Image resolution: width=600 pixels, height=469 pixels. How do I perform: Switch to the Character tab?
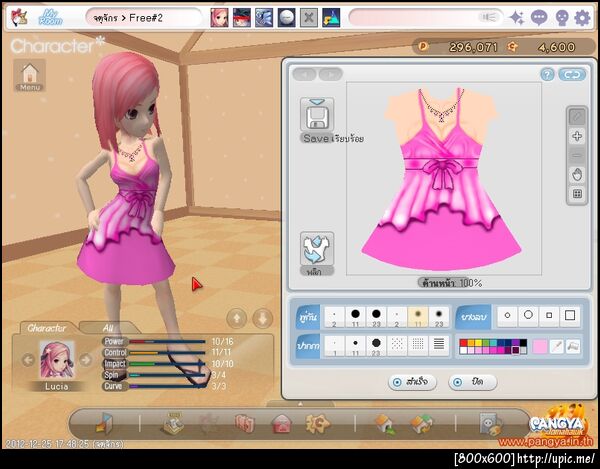pyautogui.click(x=47, y=328)
